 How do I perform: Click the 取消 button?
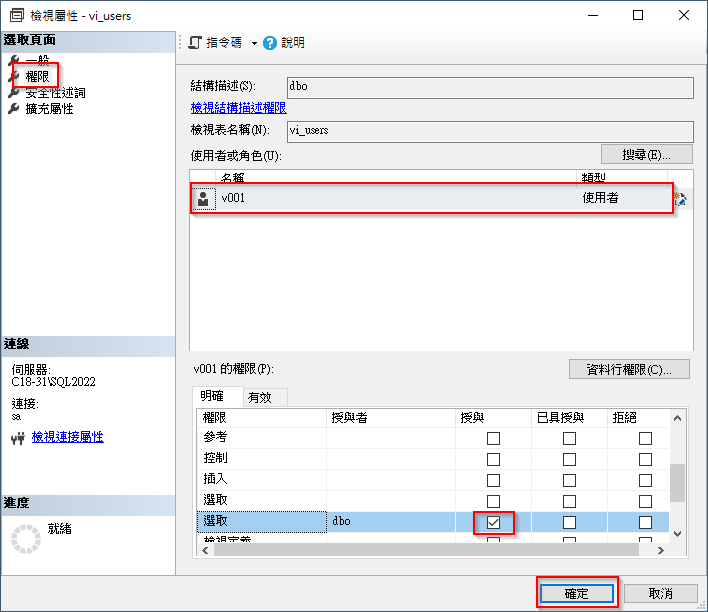point(661,593)
